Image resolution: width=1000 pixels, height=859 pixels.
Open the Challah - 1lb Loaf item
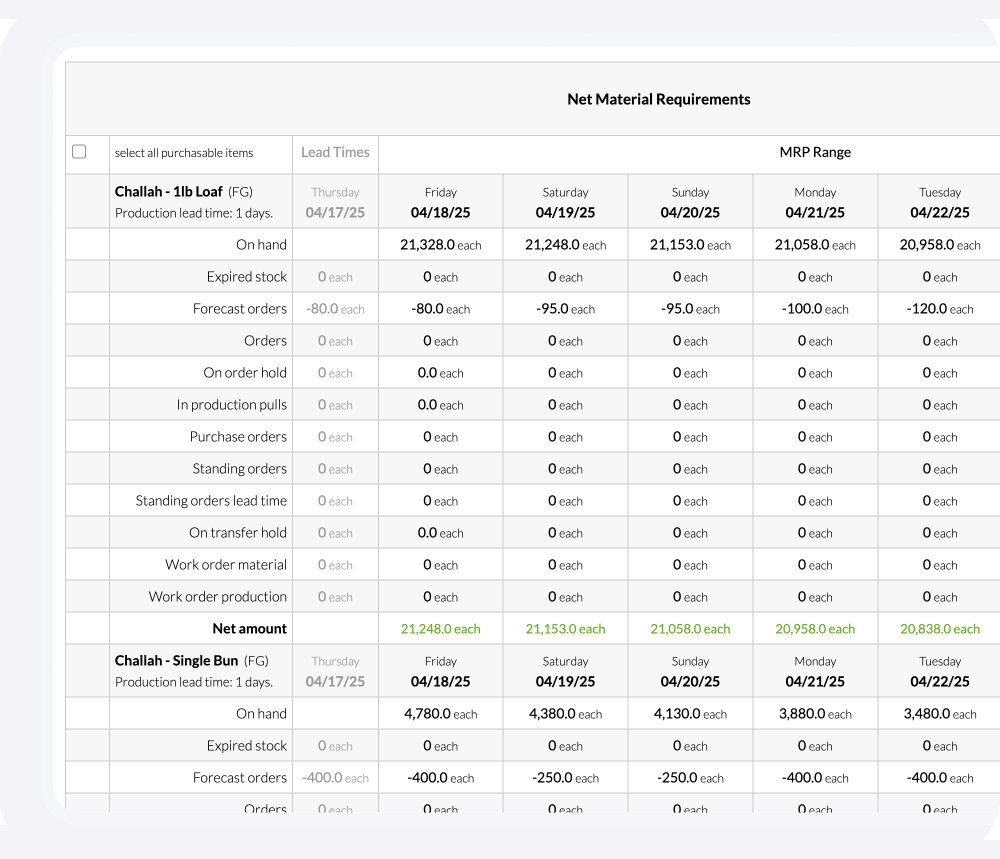pyautogui.click(x=168, y=191)
